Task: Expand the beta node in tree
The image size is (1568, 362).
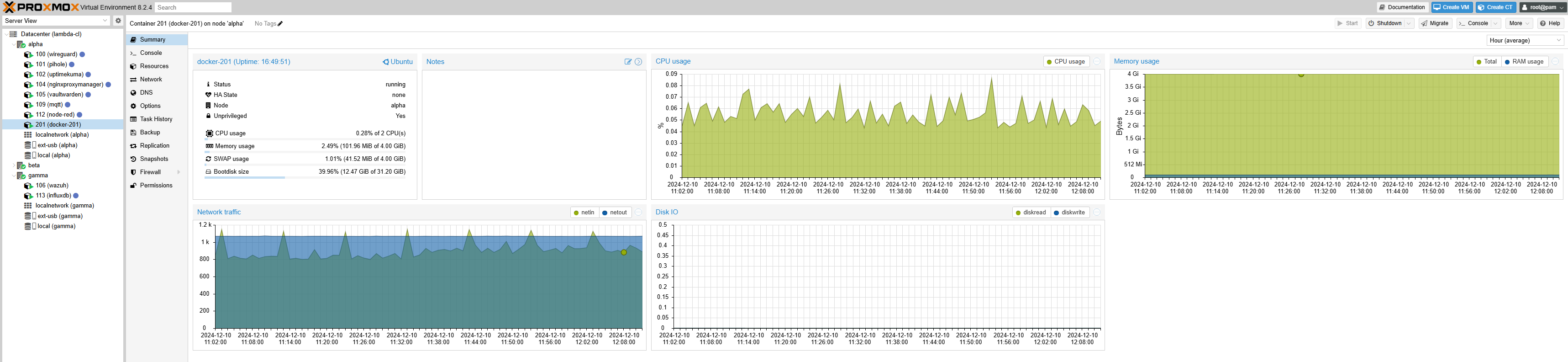Action: coord(13,165)
